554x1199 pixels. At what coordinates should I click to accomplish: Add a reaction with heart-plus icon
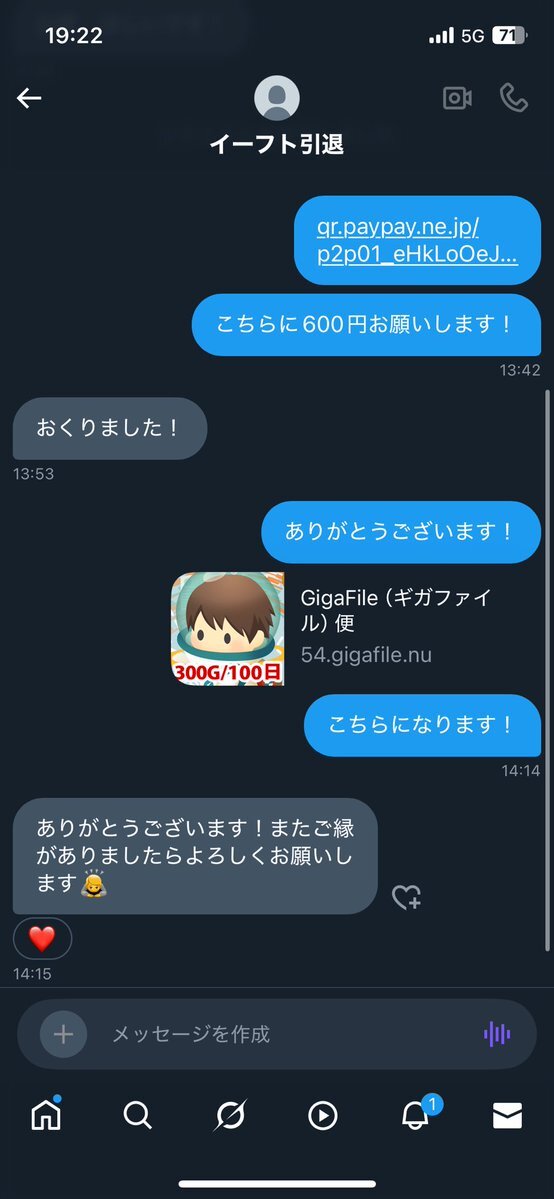[406, 897]
